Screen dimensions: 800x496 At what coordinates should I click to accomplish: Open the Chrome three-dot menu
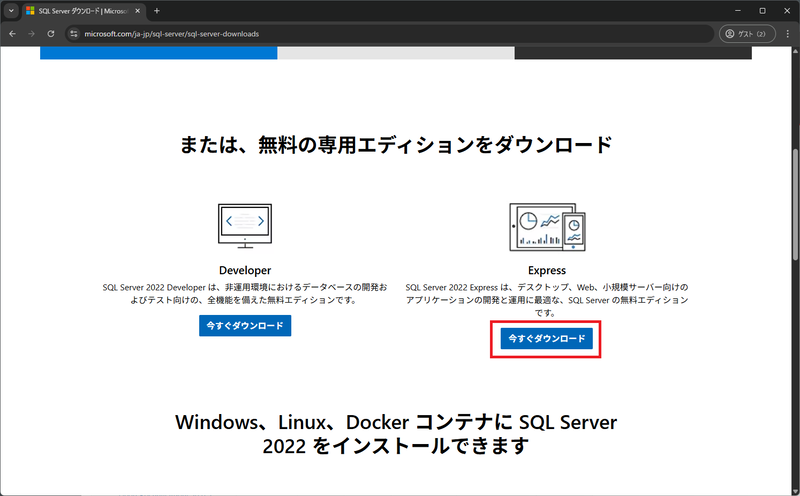coord(788,34)
